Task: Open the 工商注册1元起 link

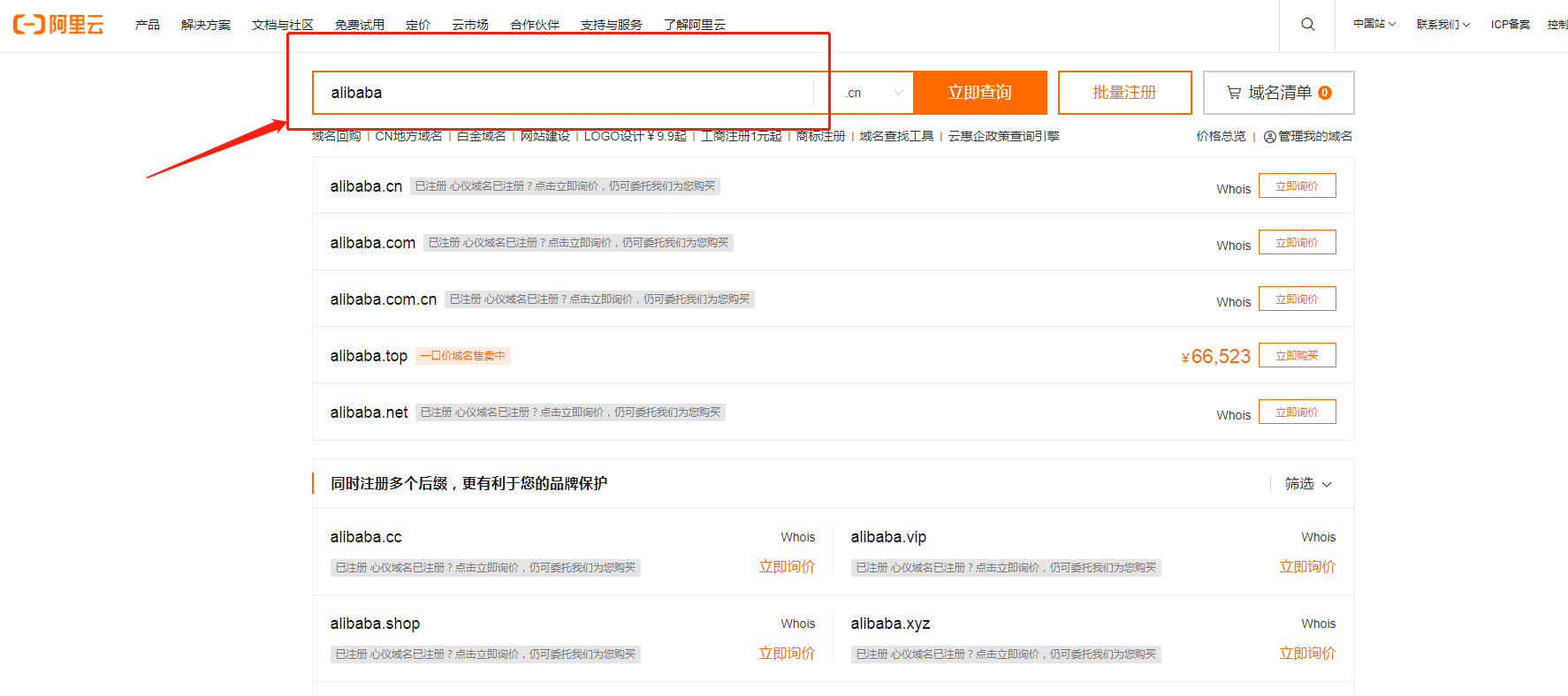Action: tap(742, 136)
